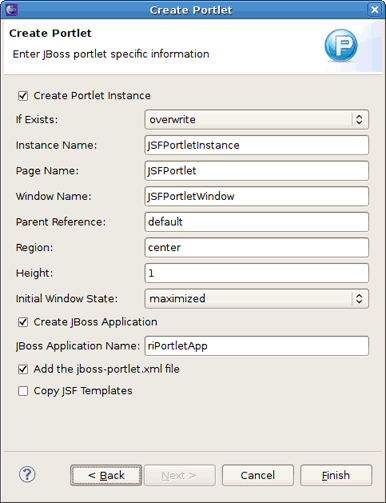This screenshot has width=386, height=503.
Task: Click the disabled Next button
Action: tap(180, 475)
